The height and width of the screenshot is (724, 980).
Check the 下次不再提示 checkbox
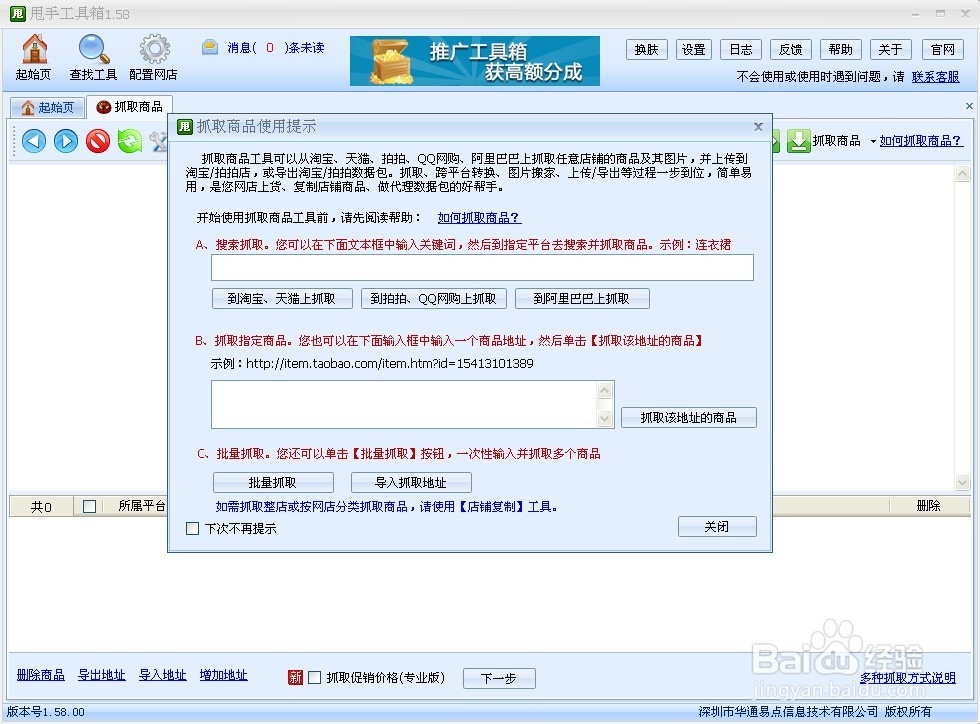(192, 528)
